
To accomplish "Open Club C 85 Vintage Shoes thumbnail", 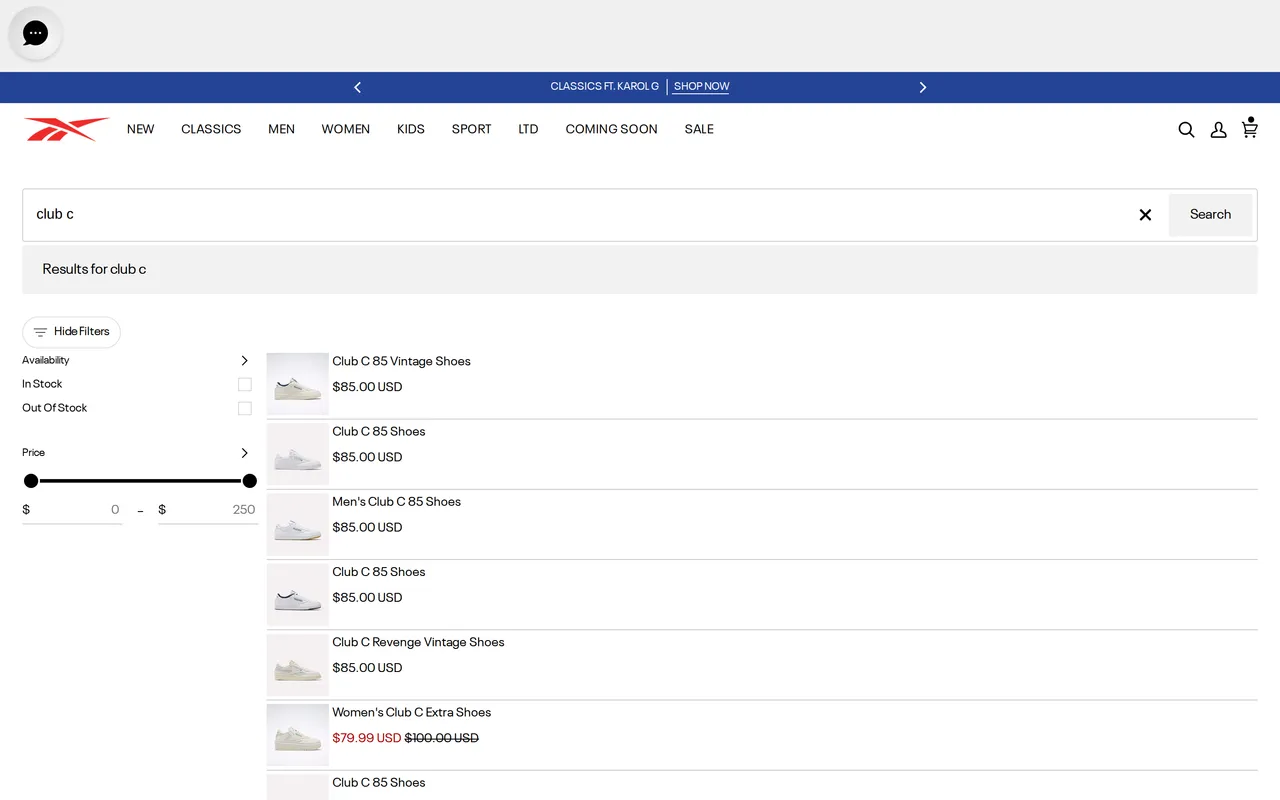I will click(298, 384).
